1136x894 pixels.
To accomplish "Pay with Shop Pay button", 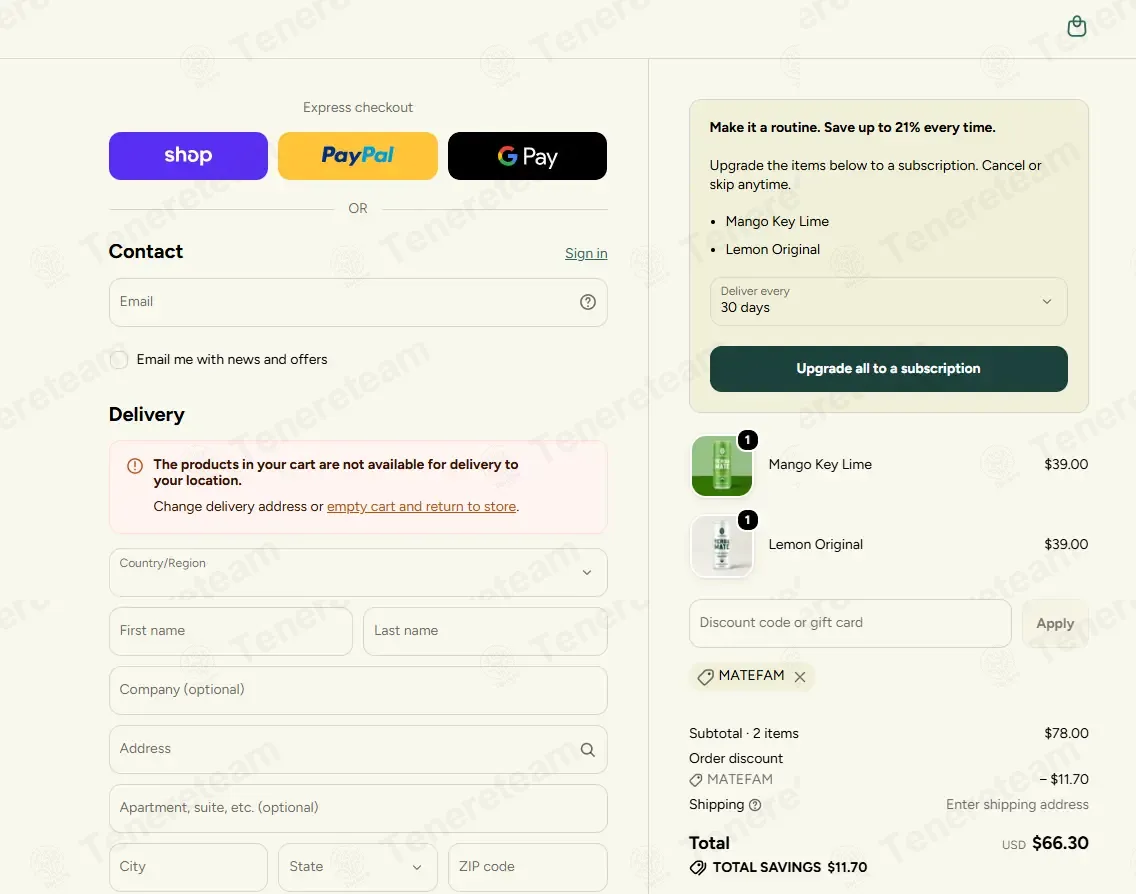I will click(x=188, y=156).
